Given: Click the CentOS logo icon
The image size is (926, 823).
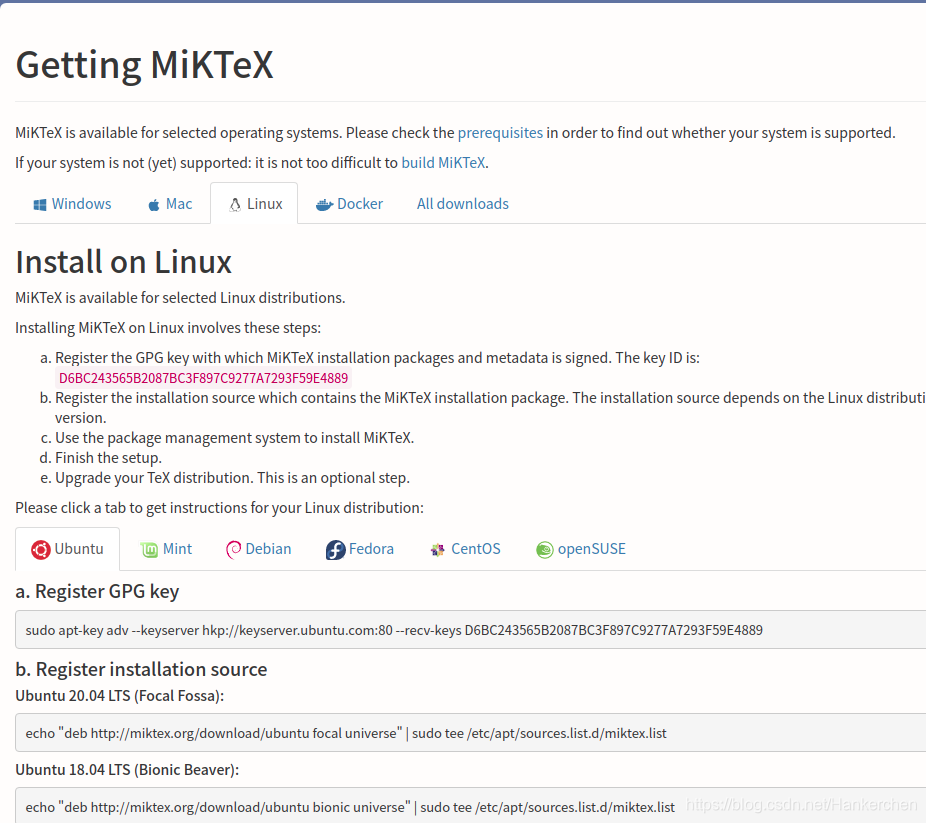Looking at the screenshot, I should pos(438,550).
